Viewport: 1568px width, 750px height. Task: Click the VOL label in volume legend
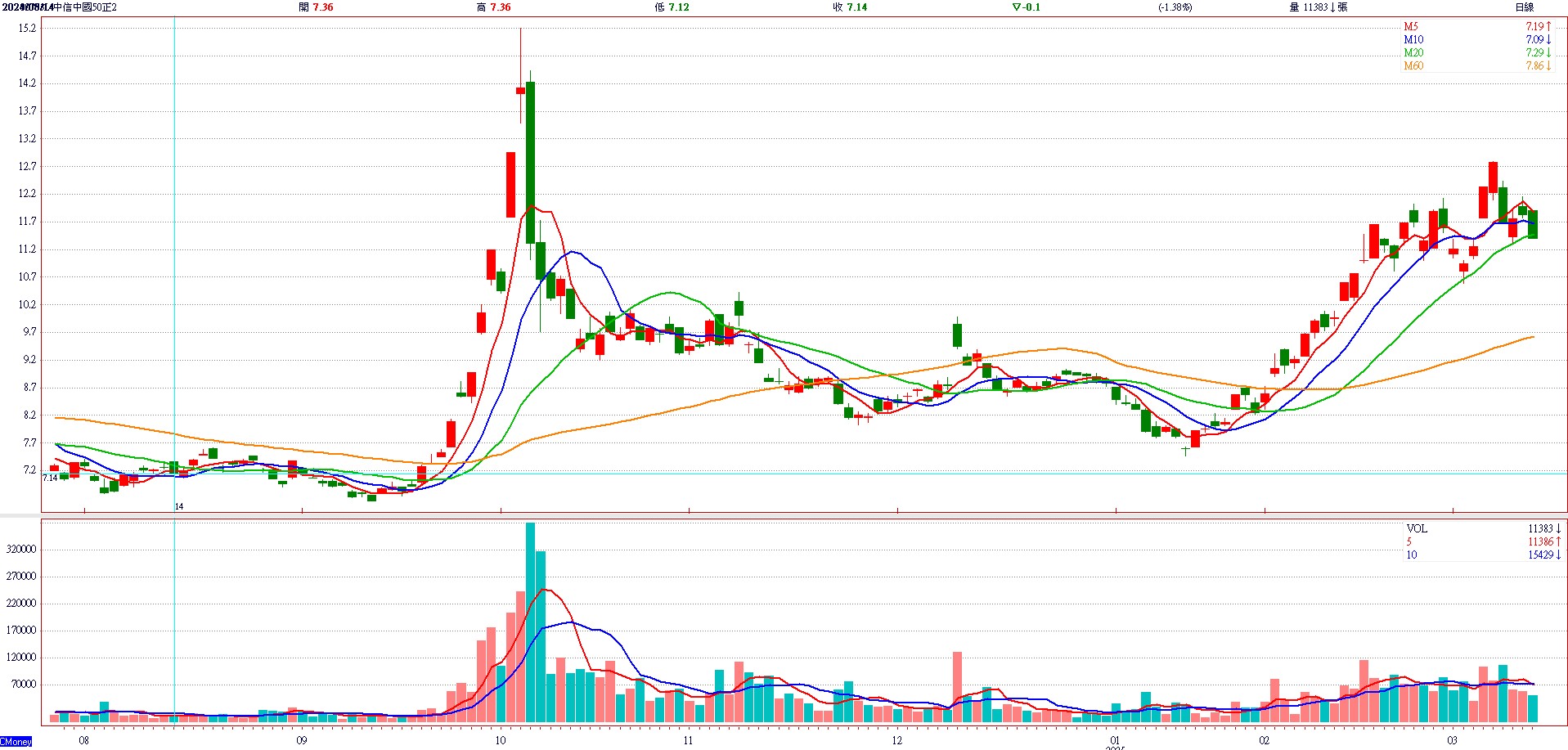tap(1417, 529)
